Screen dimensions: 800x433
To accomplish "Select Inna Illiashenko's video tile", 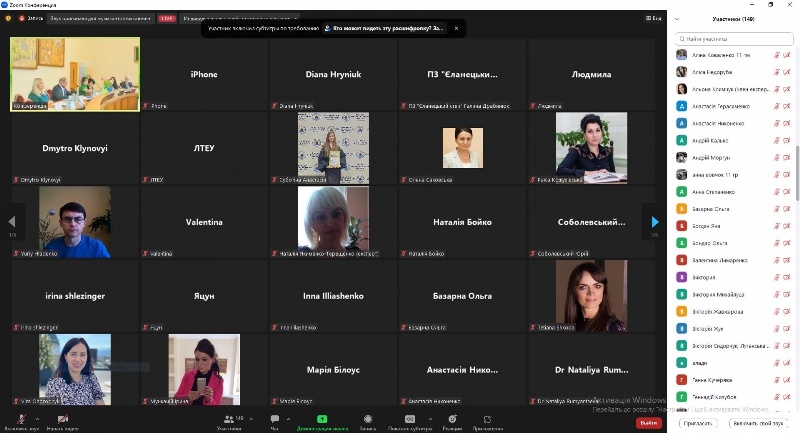I will click(333, 296).
